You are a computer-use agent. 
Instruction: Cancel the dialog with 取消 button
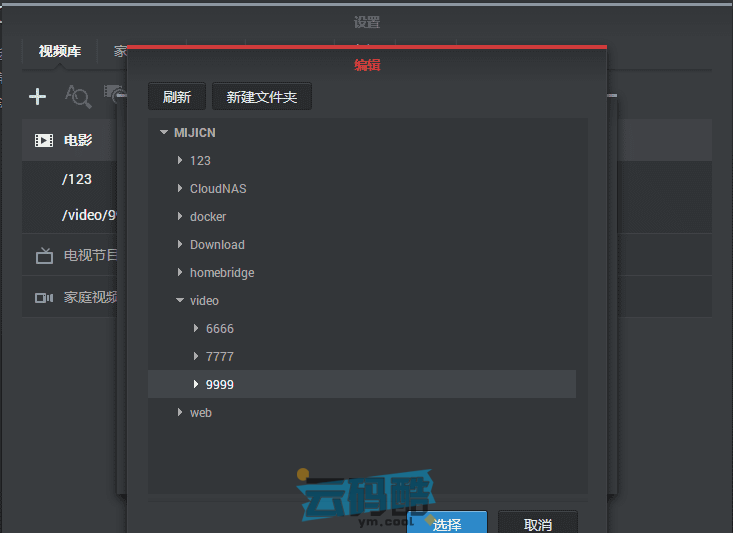point(538,523)
